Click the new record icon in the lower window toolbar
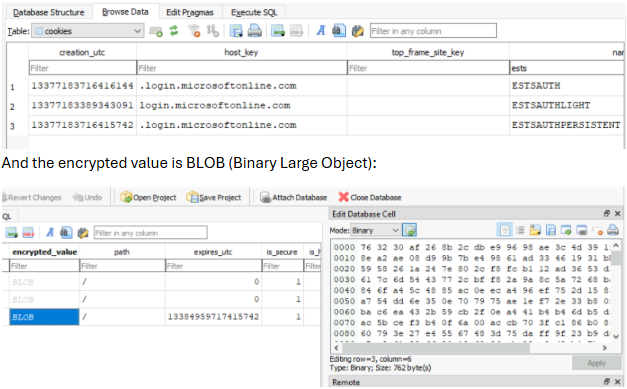627x389 pixels. click(x=12, y=232)
